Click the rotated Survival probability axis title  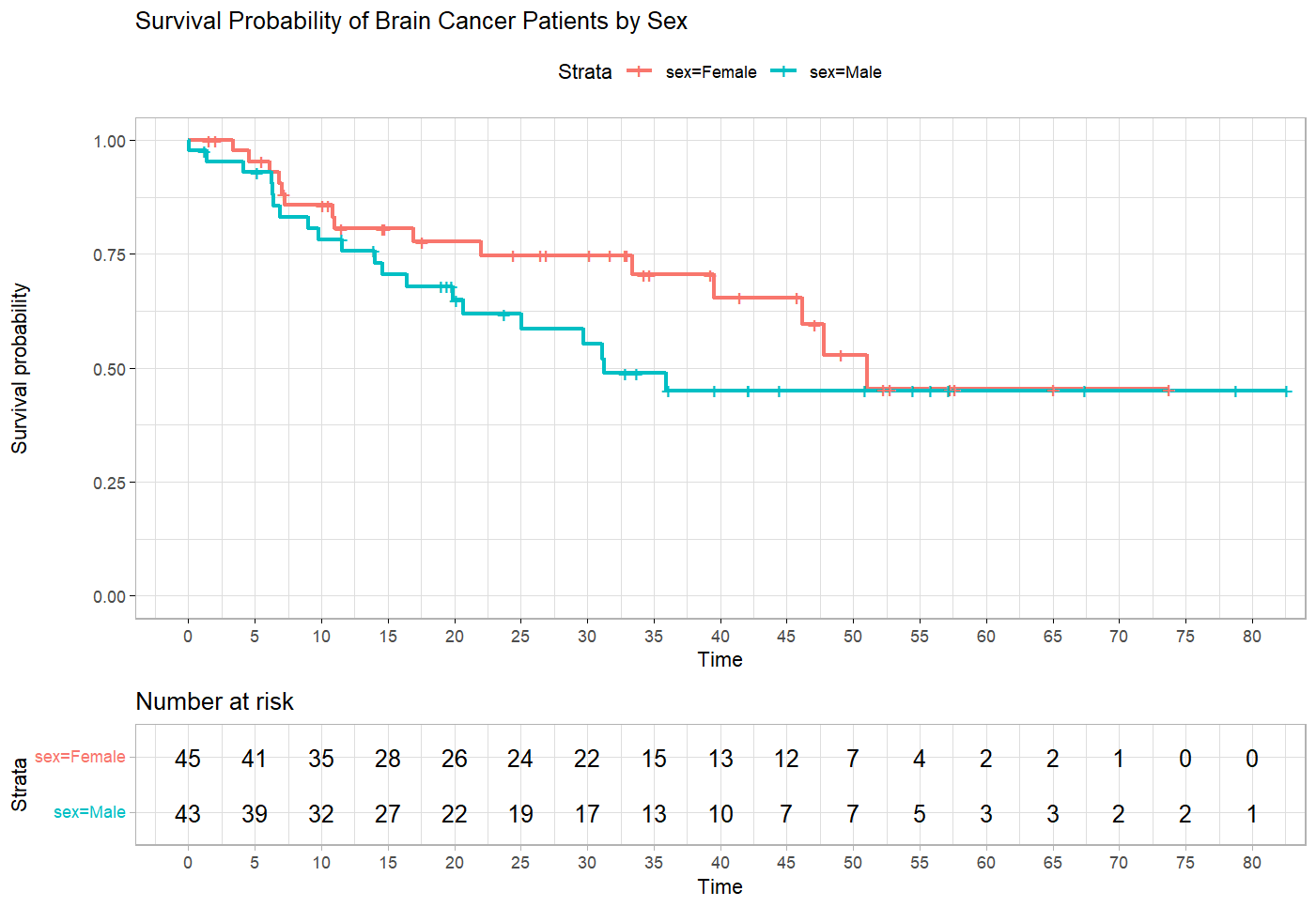(x=20, y=368)
